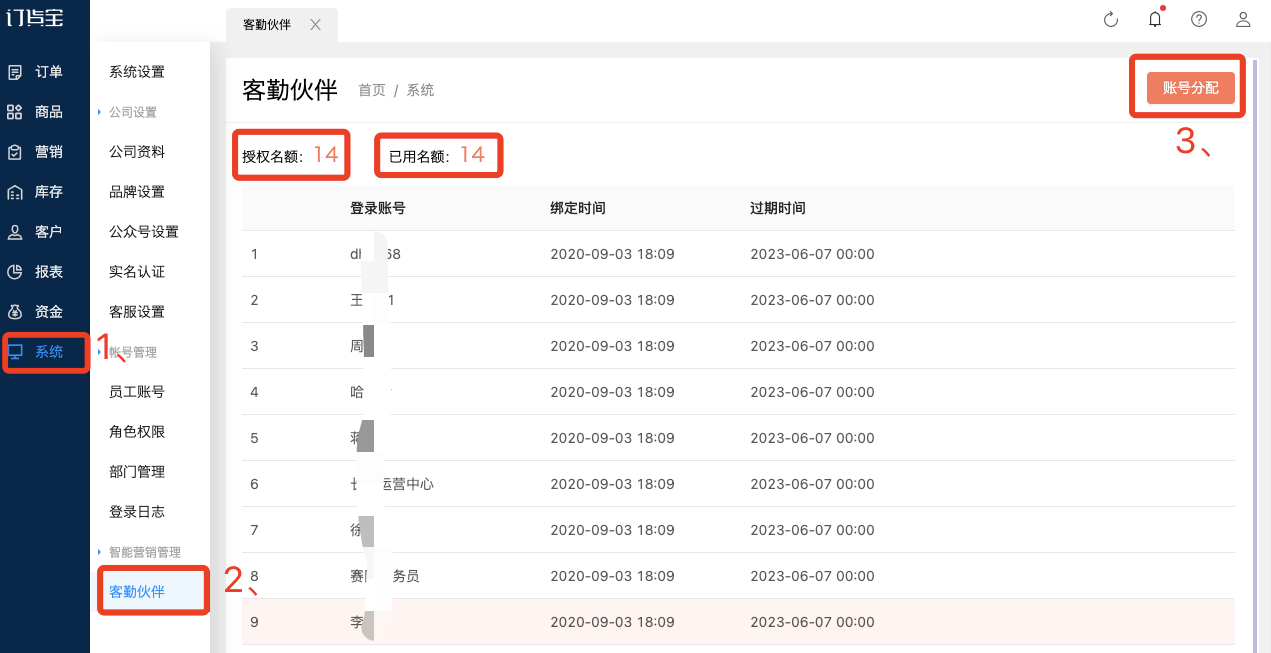Click the 绑定时间 column header
1271x653 pixels.
[578, 208]
